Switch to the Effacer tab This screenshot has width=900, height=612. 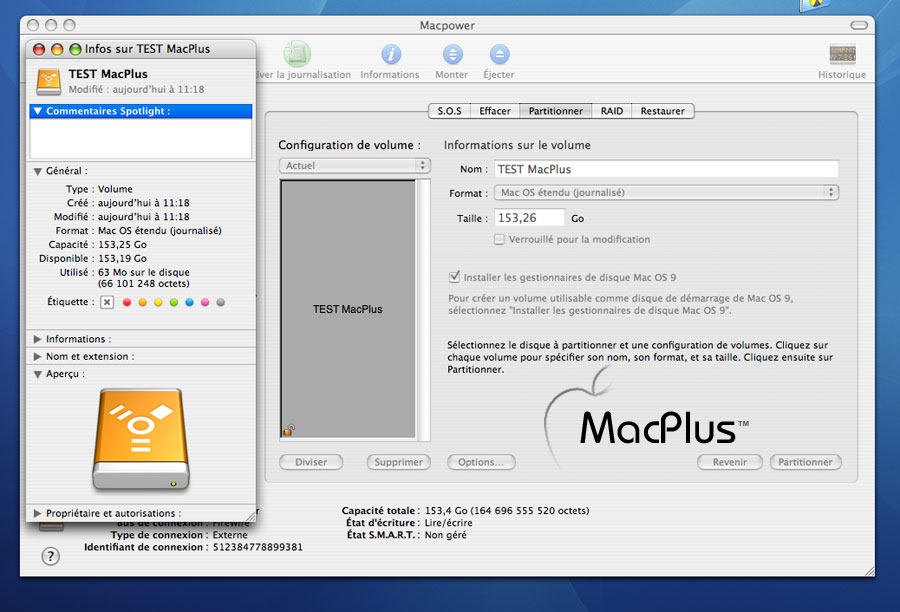[495, 111]
